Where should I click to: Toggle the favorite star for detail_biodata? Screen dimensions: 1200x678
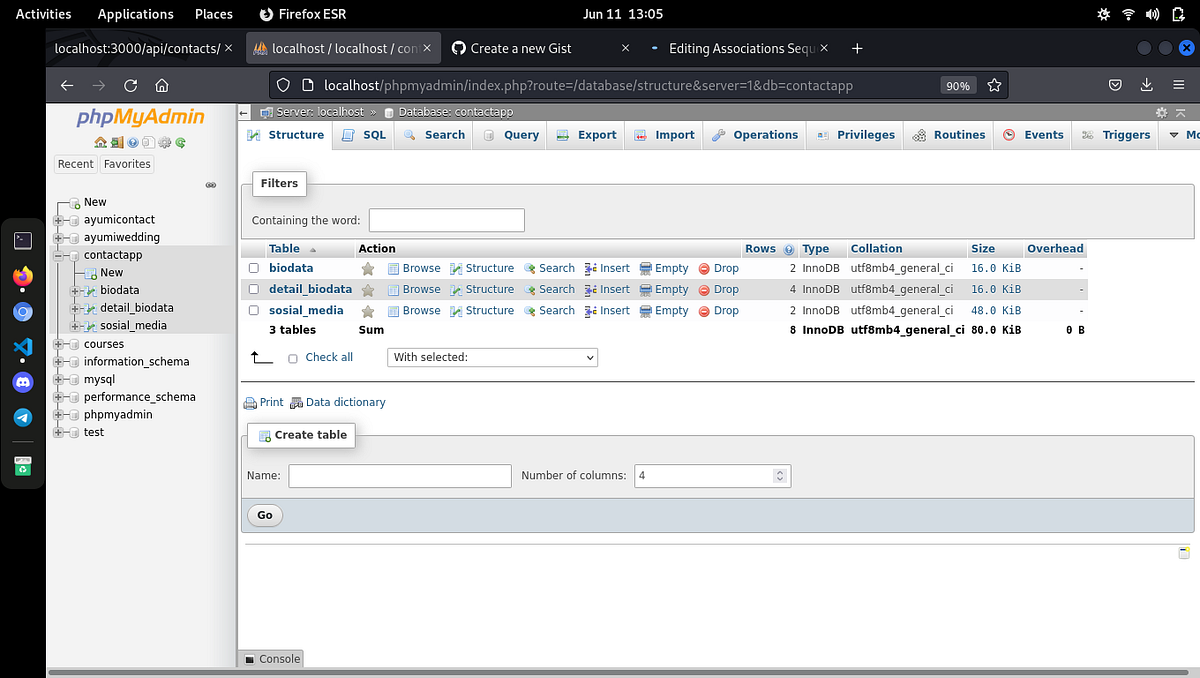[369, 289]
